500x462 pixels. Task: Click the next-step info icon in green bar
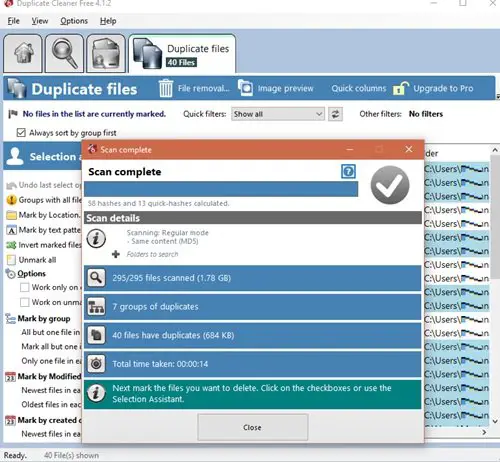click(x=96, y=393)
